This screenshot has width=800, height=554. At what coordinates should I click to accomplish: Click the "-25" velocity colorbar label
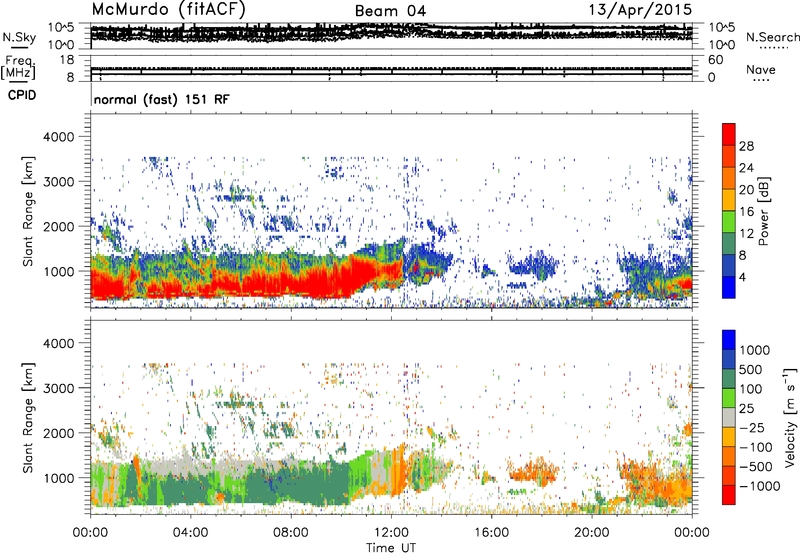click(751, 428)
